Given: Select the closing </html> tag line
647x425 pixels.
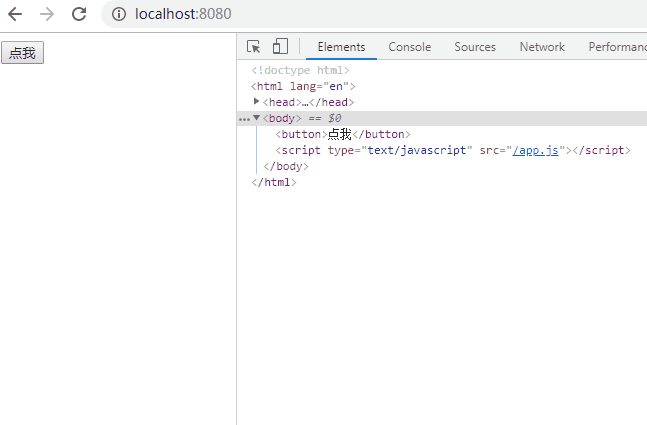Looking at the screenshot, I should click(274, 182).
